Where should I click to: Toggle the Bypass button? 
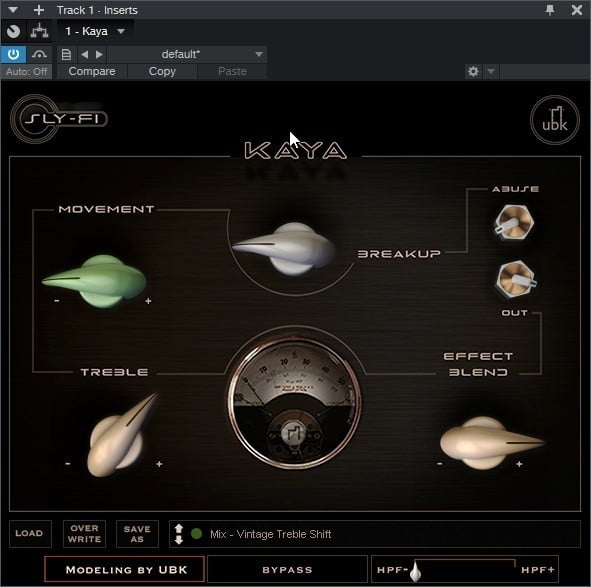click(287, 569)
